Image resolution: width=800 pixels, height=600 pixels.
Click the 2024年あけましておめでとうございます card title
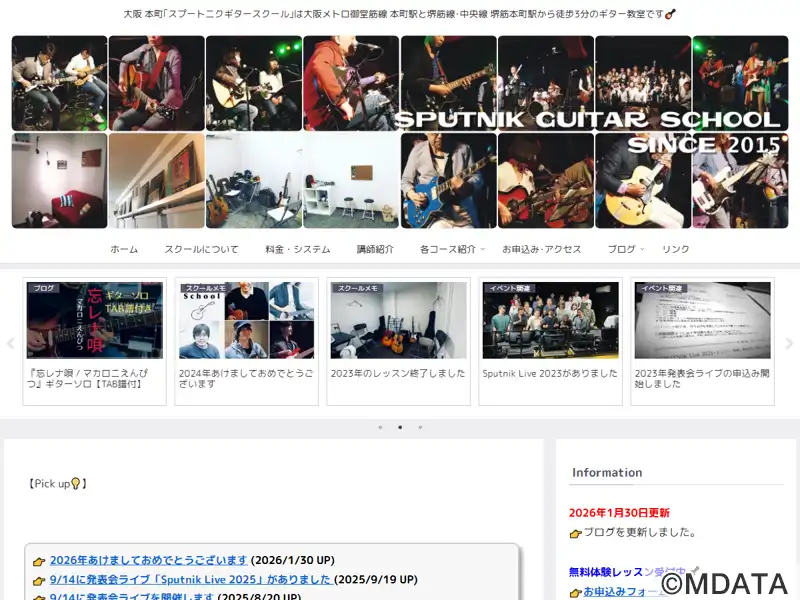[x=246, y=379]
